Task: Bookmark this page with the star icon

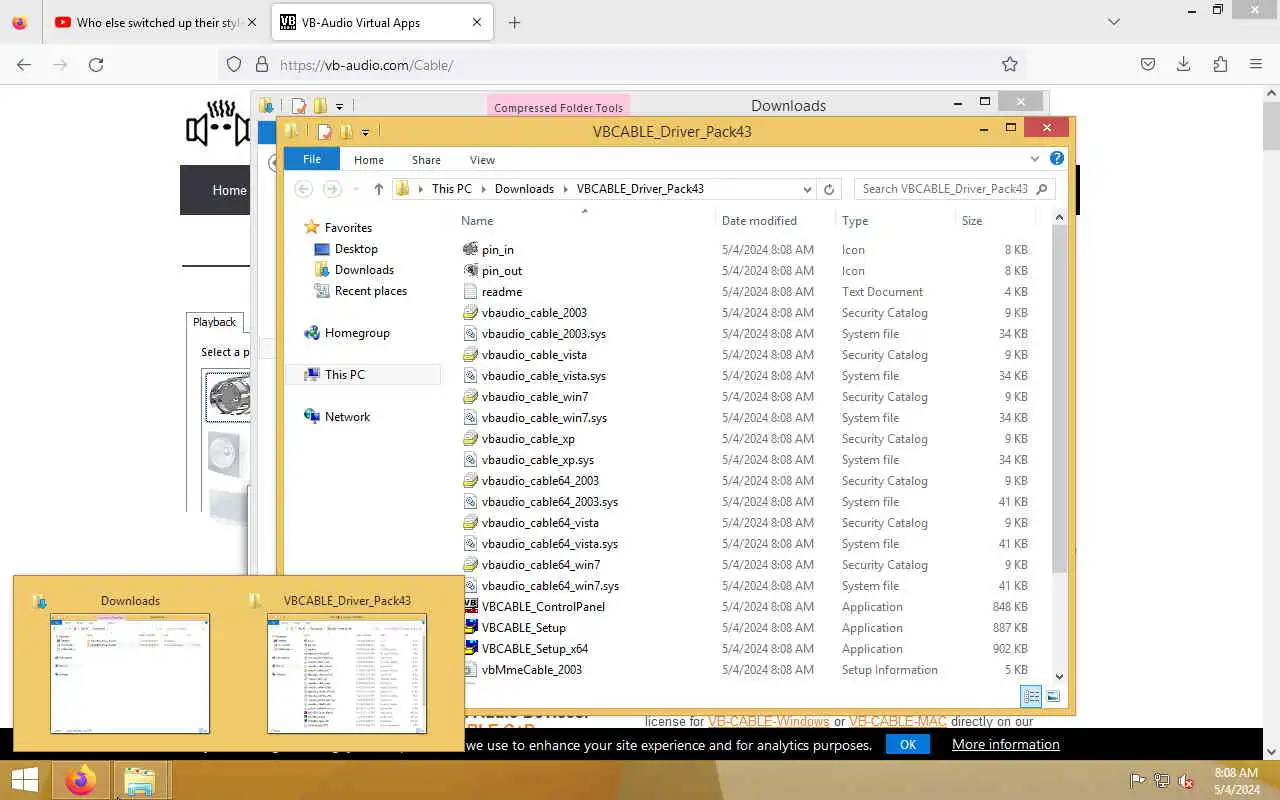Action: [1010, 64]
